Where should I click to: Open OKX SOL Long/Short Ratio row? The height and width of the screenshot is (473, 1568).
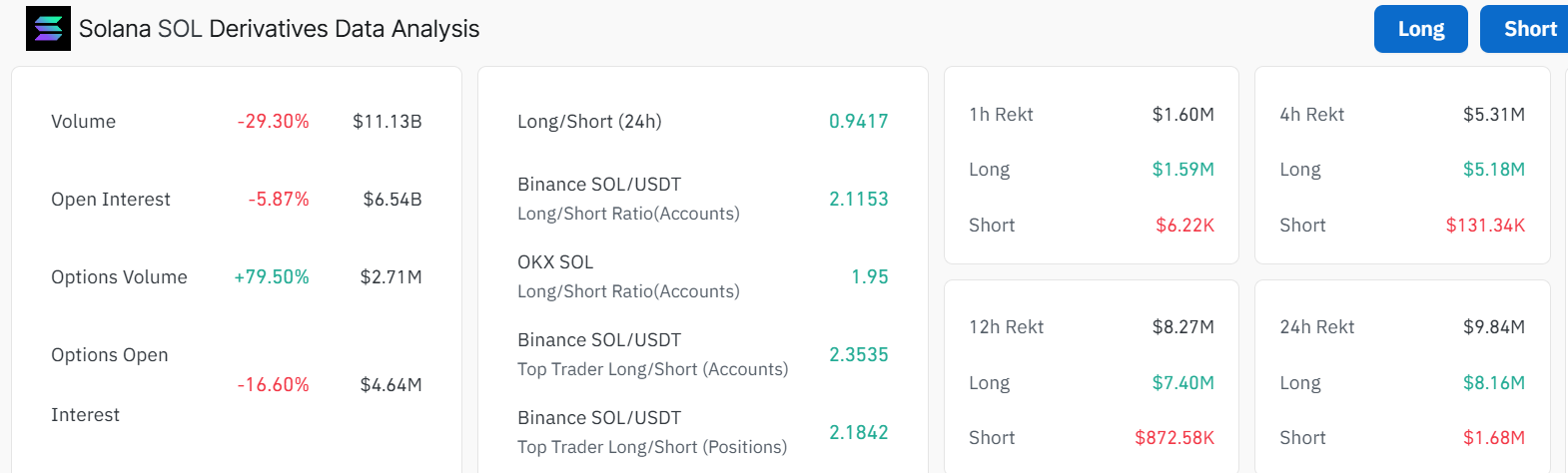[702, 276]
